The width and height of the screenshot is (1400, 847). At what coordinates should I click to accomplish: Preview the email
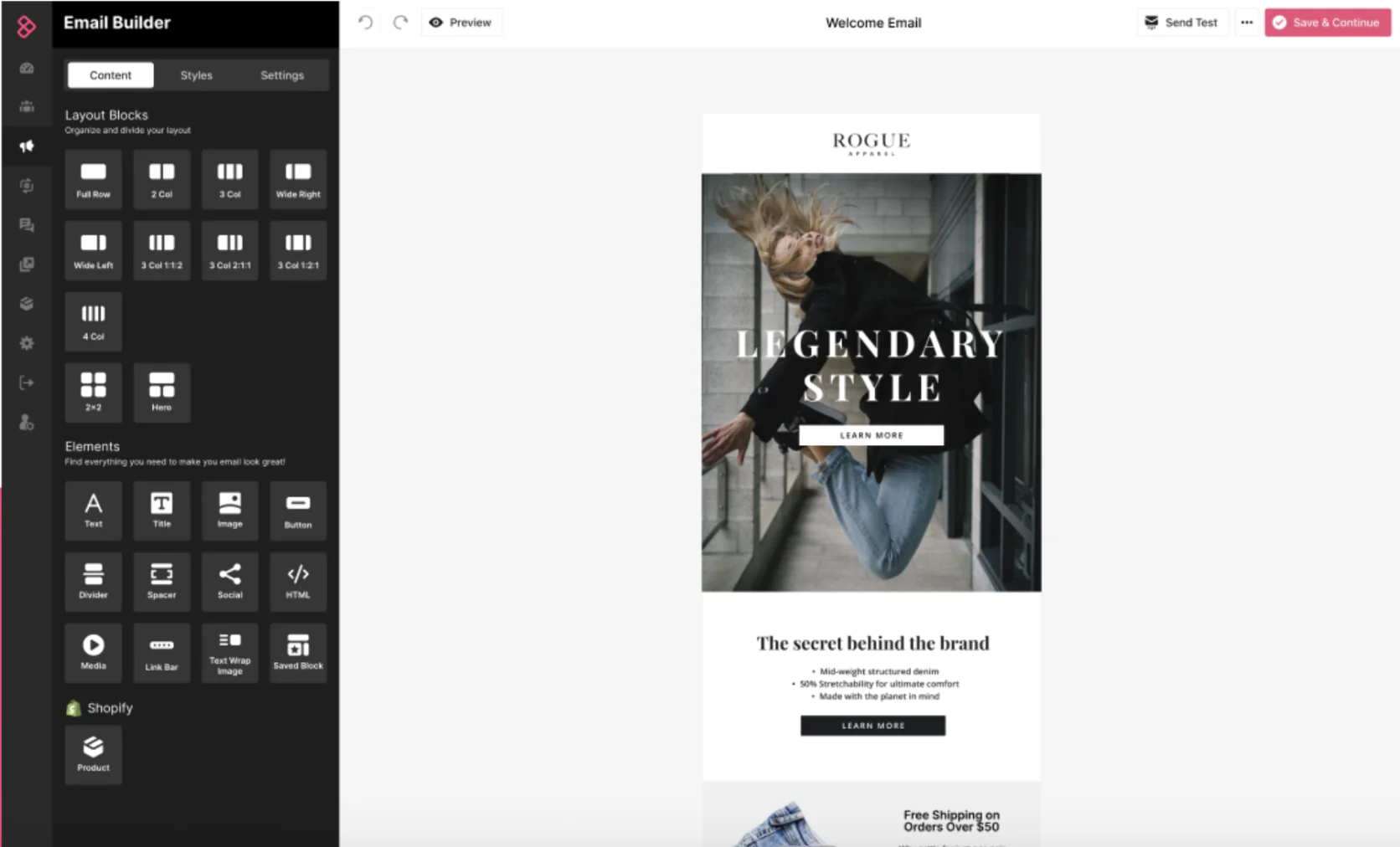click(461, 23)
